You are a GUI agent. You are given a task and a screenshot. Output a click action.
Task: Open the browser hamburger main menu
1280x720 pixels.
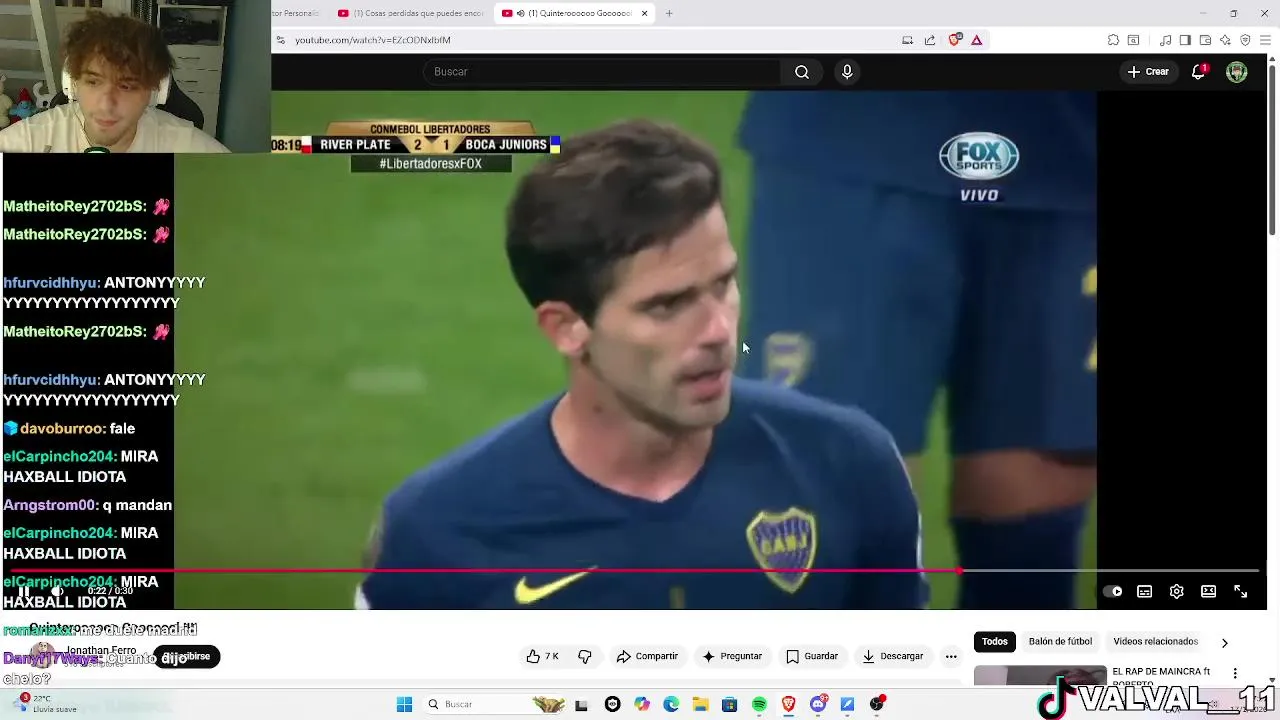coord(1266,40)
